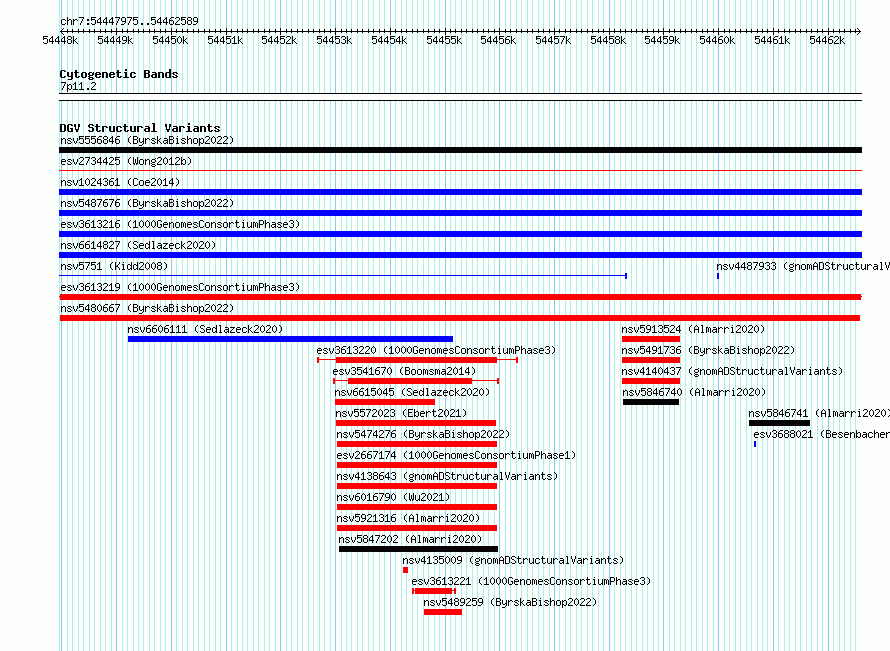This screenshot has width=890, height=651.
Task: Click esv3613221 (1000GenomesConsortiumPhase3) label
Action: pyautogui.click(x=531, y=581)
